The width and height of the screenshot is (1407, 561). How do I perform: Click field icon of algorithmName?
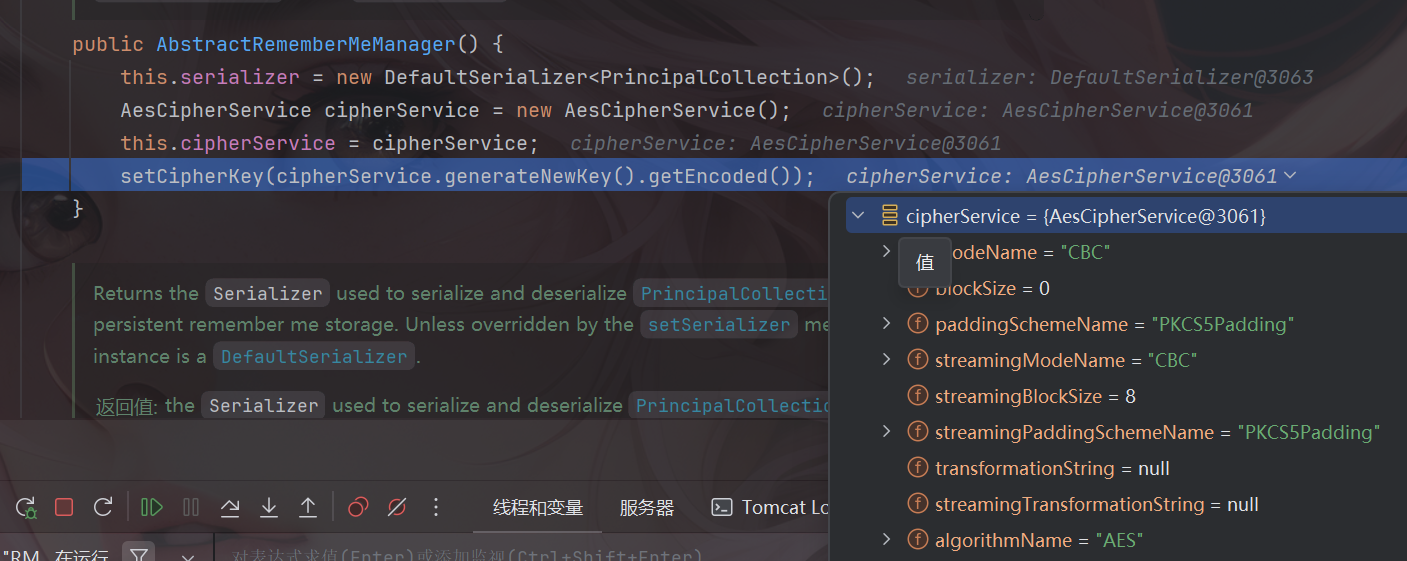(916, 540)
